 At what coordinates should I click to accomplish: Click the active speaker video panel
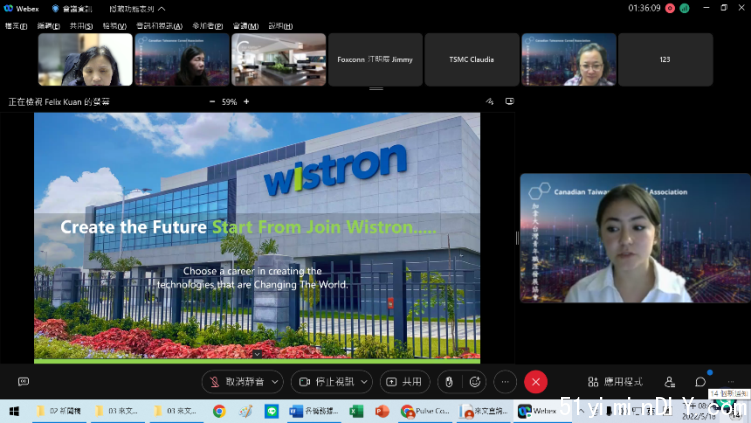(x=635, y=238)
